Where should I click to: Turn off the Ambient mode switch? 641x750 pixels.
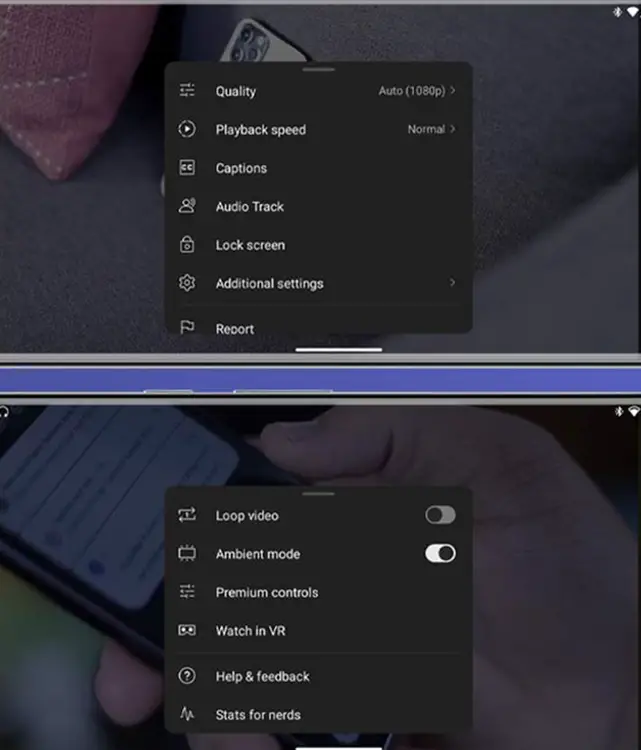coord(440,553)
